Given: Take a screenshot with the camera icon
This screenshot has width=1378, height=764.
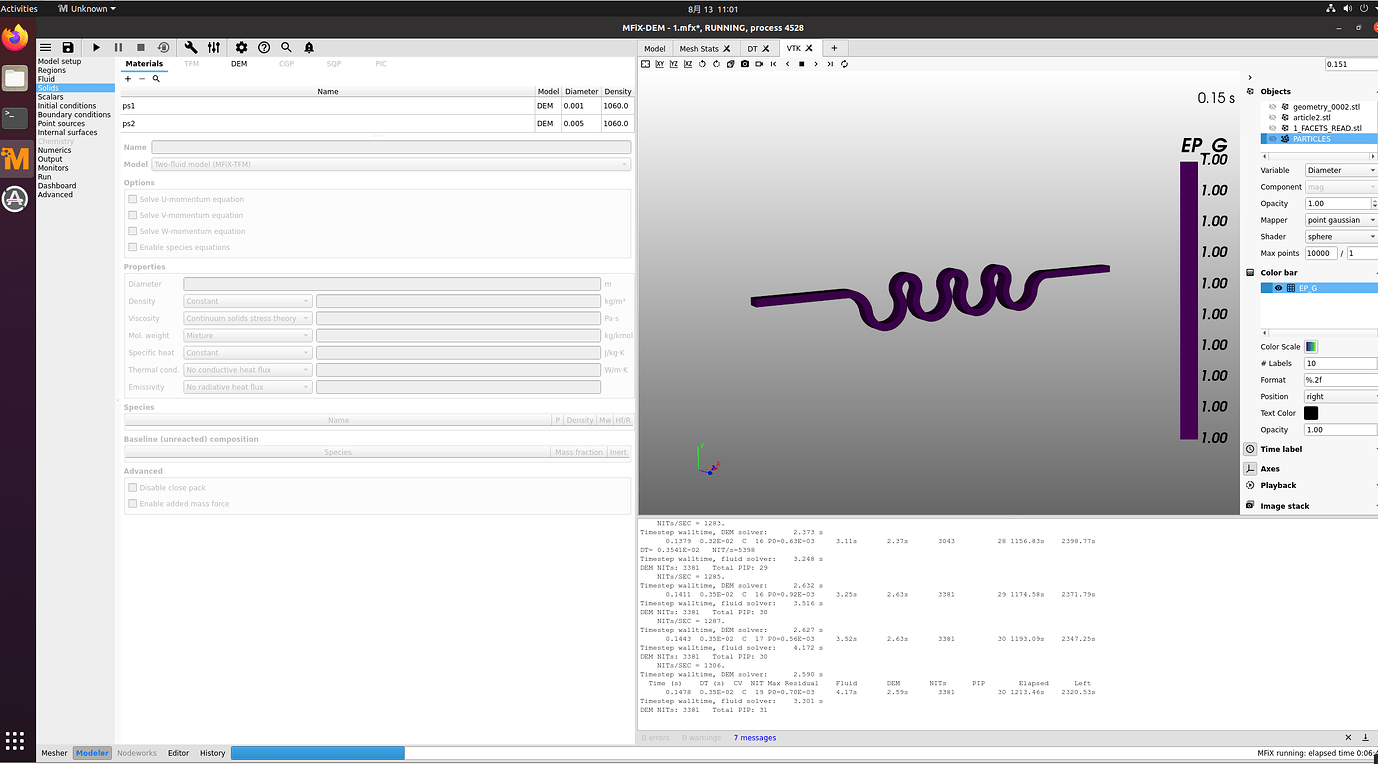Looking at the screenshot, I should tap(745, 64).
